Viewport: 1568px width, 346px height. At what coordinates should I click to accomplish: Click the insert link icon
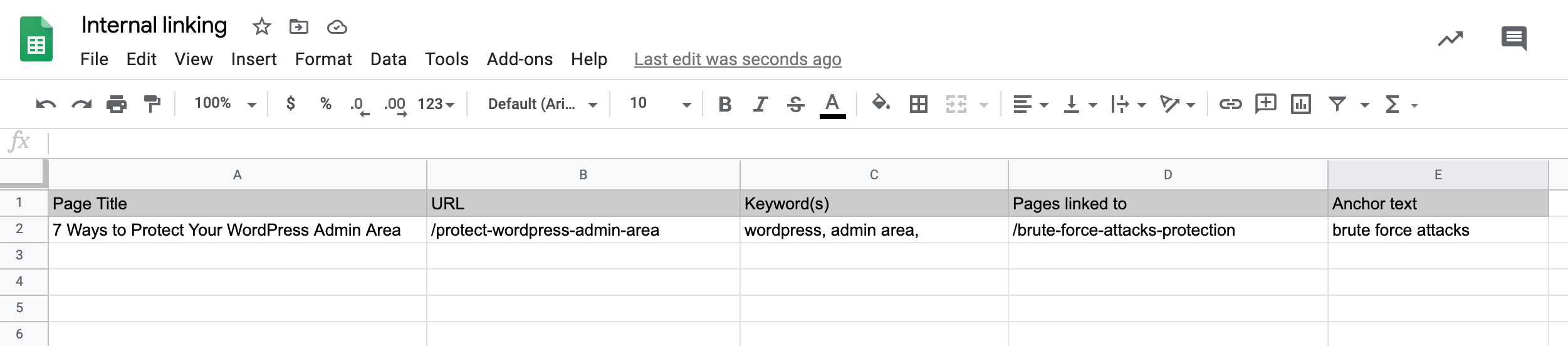pyautogui.click(x=1230, y=104)
